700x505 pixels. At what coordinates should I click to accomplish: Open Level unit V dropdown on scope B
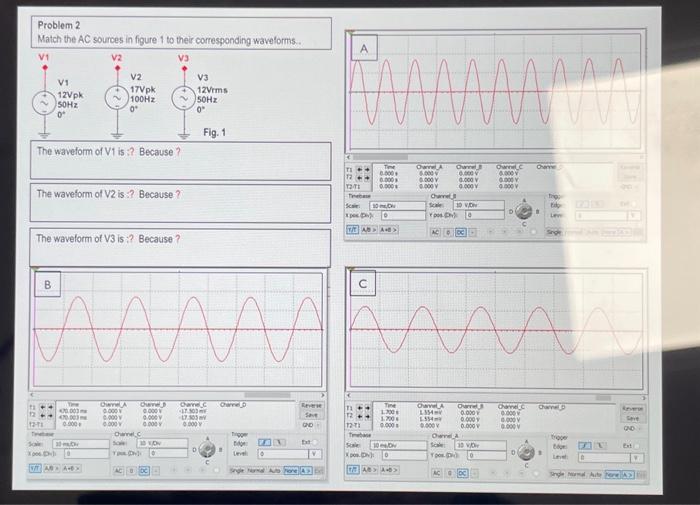tap(314, 454)
